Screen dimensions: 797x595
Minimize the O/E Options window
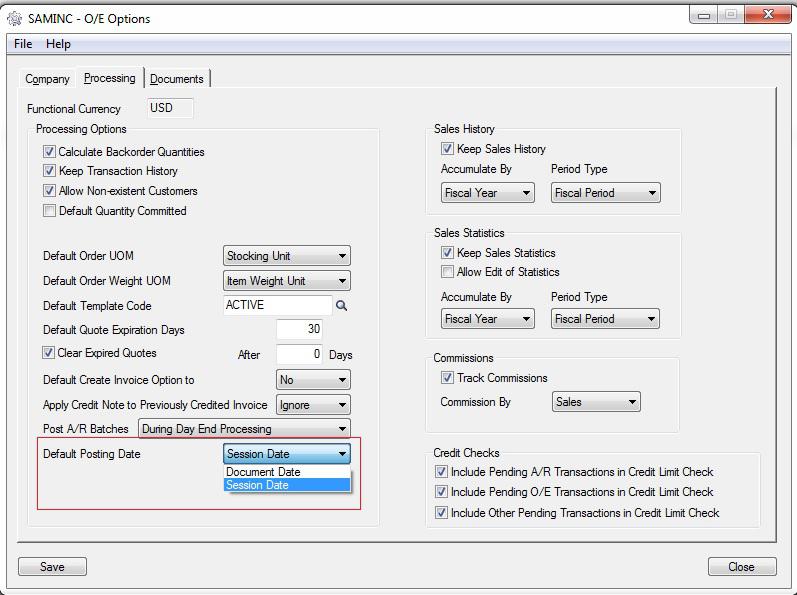[x=704, y=15]
